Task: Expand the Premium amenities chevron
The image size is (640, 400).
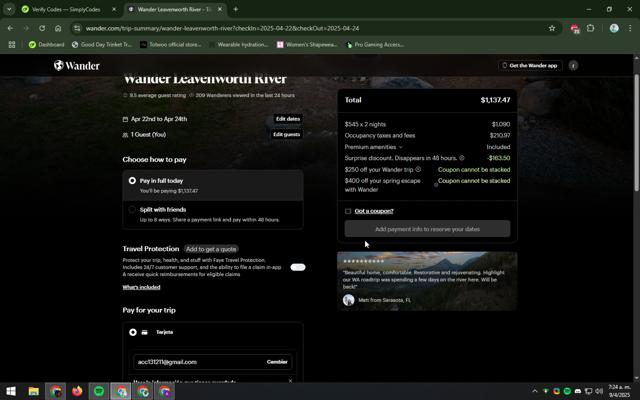Action: coord(400,147)
